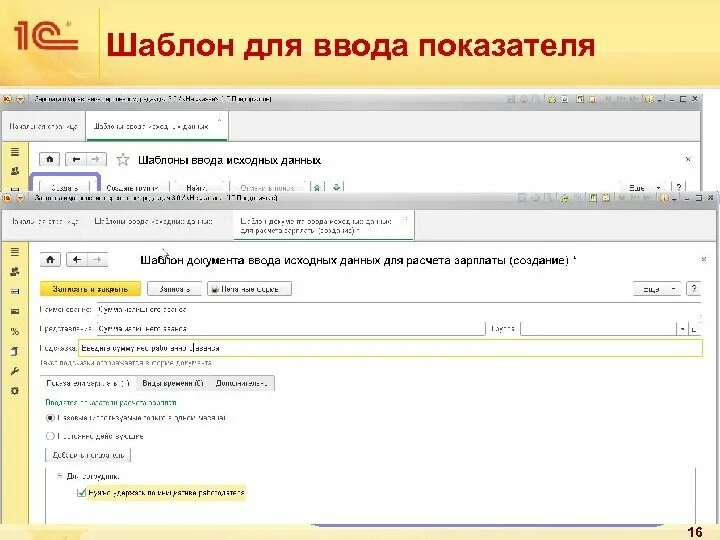This screenshot has height=540, width=720.
Task: Click Печатная форма button
Action: (249, 289)
